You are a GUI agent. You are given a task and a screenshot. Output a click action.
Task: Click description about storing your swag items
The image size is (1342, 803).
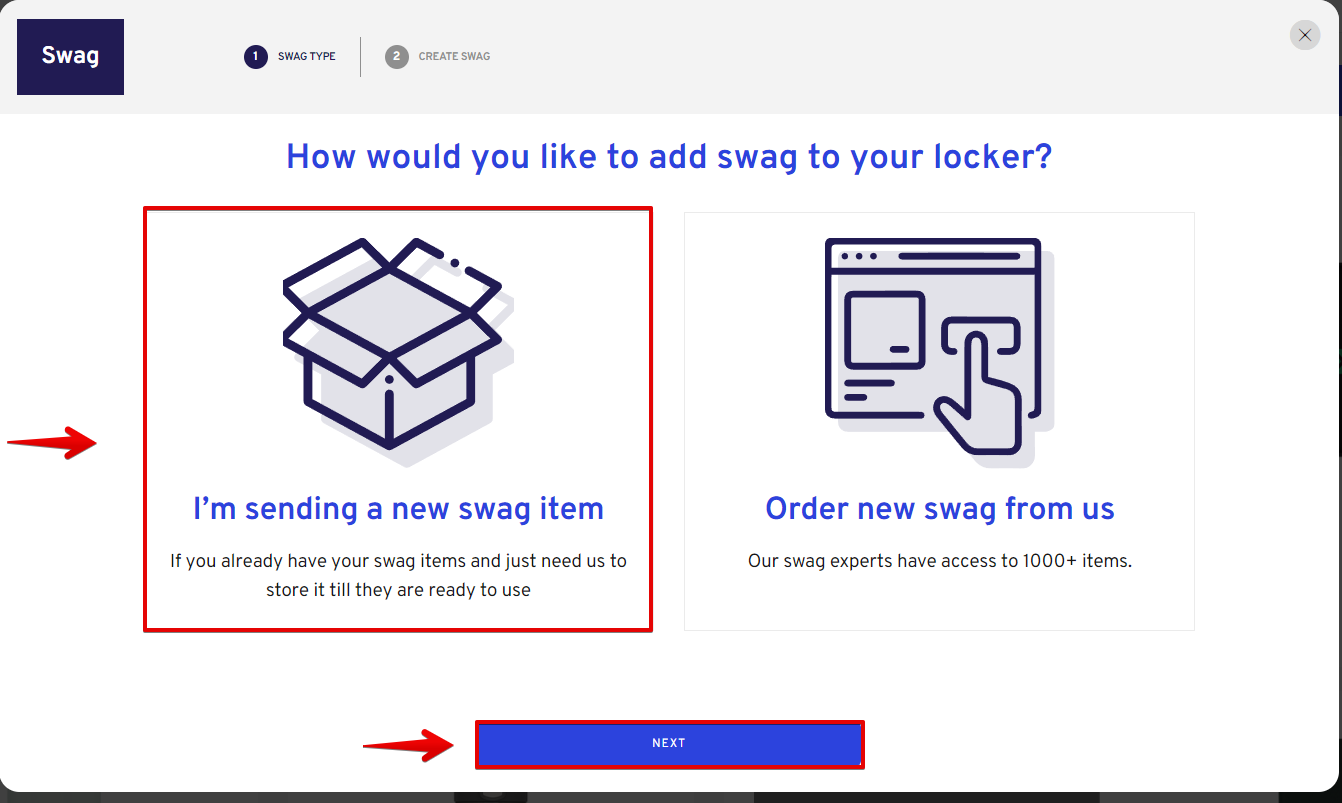tap(398, 575)
